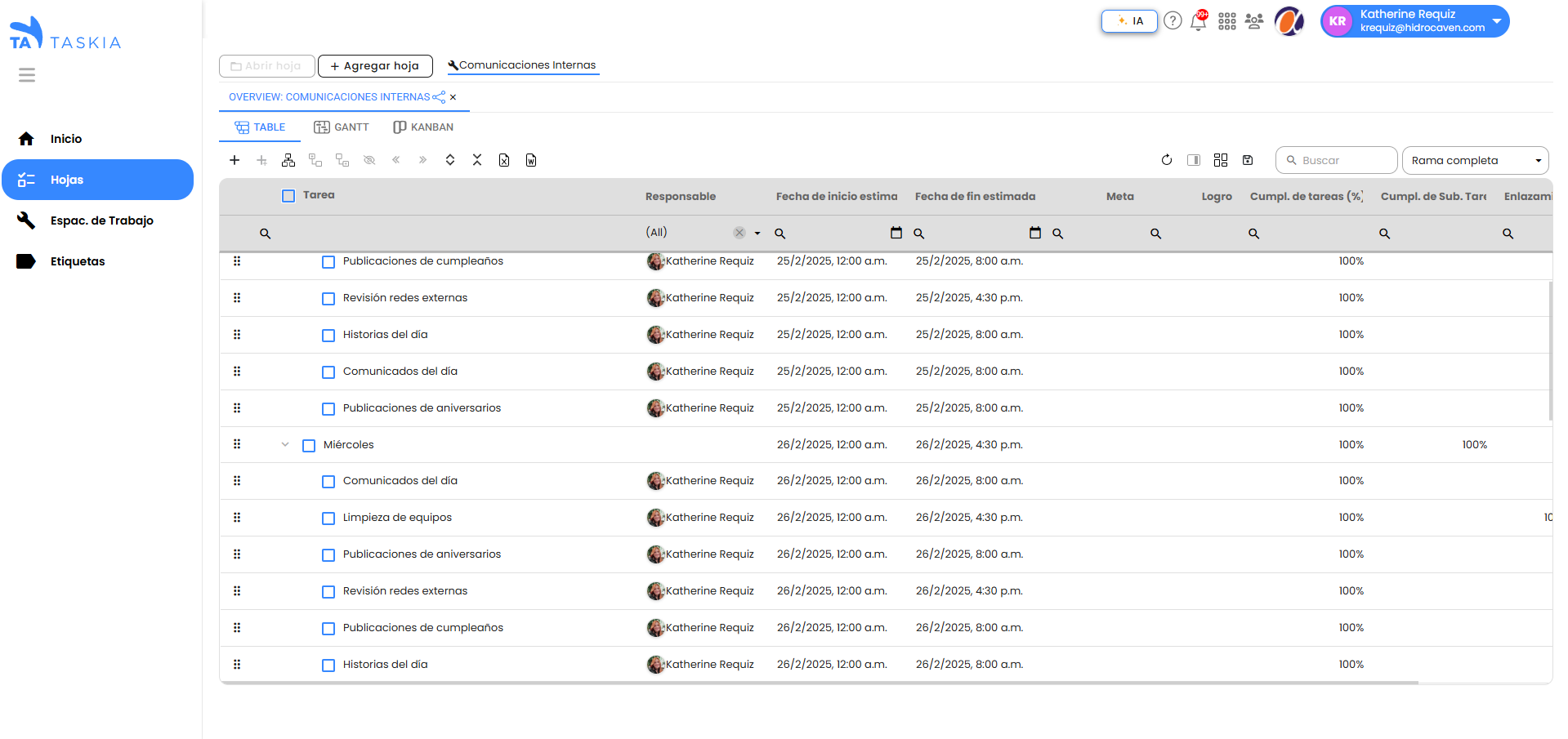Export the table to Word
The image size is (1568, 739).
click(531, 160)
